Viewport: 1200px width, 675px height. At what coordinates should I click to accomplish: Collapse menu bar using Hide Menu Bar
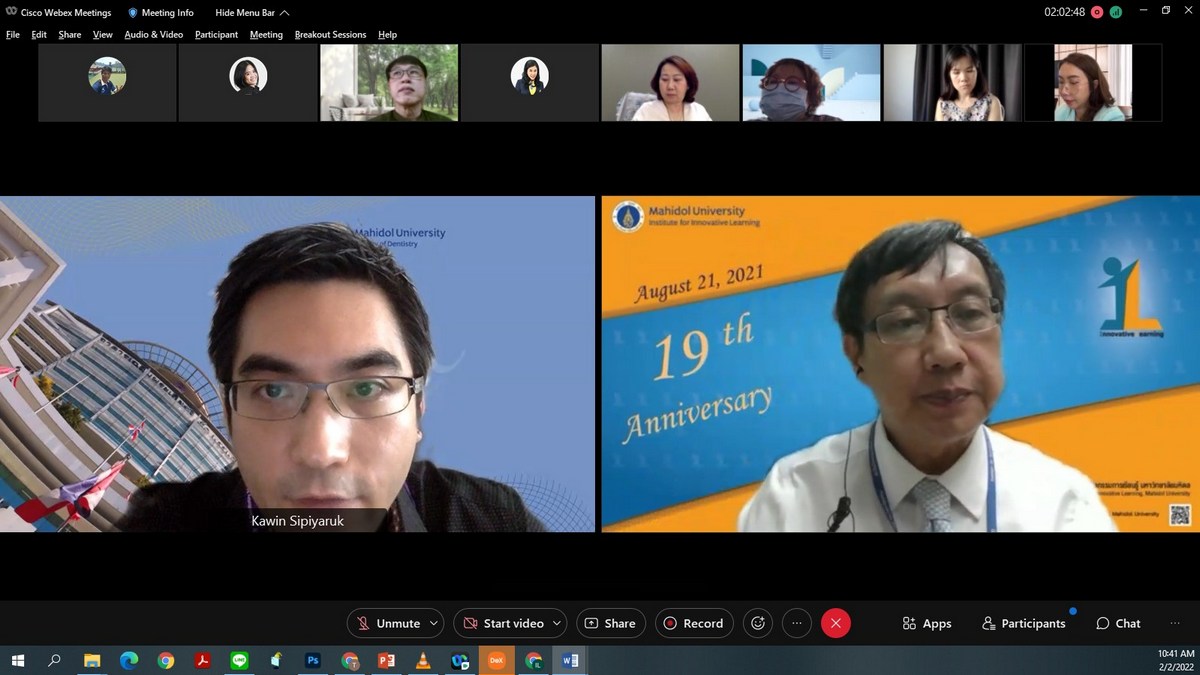click(252, 13)
